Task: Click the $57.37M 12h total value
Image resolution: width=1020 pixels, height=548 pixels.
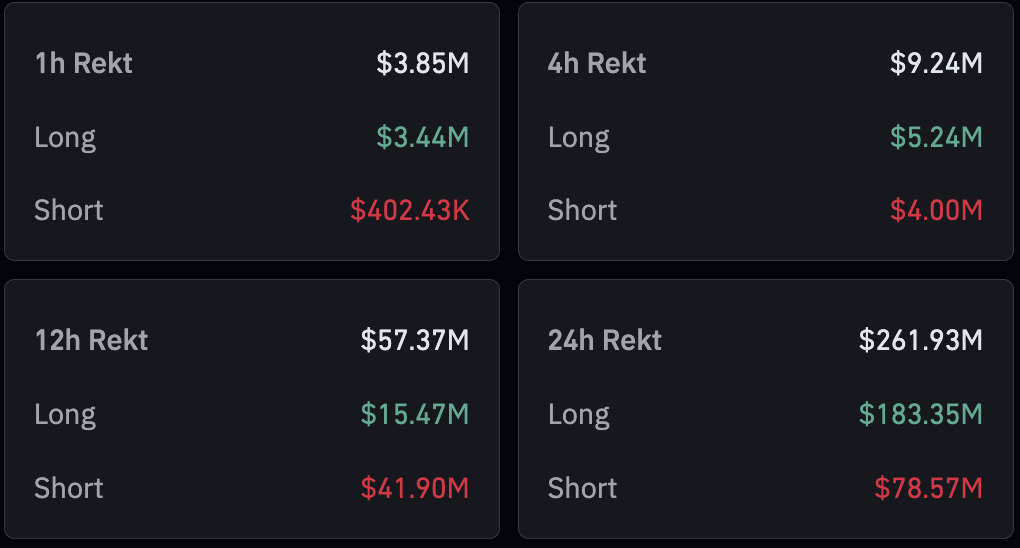Action: 414,340
